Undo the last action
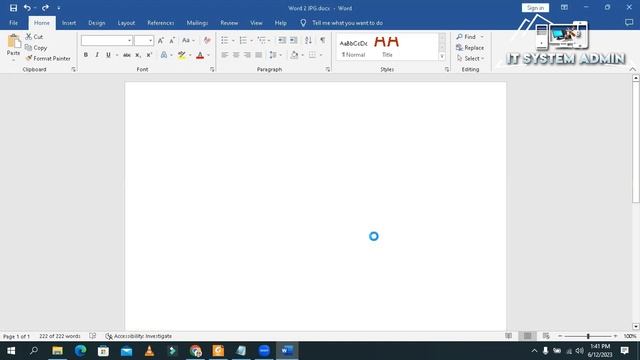Screen dimensions: 640x360 pyautogui.click(x=27, y=8)
